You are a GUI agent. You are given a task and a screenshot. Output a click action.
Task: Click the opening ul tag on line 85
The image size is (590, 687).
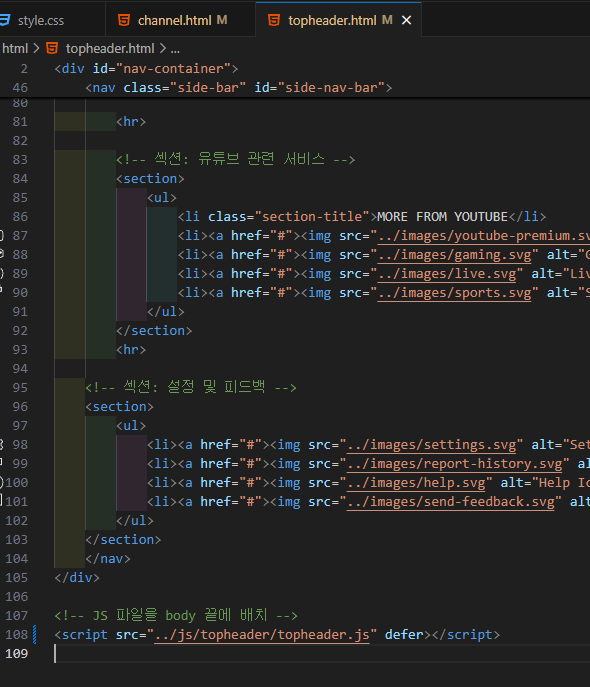[x=162, y=198]
